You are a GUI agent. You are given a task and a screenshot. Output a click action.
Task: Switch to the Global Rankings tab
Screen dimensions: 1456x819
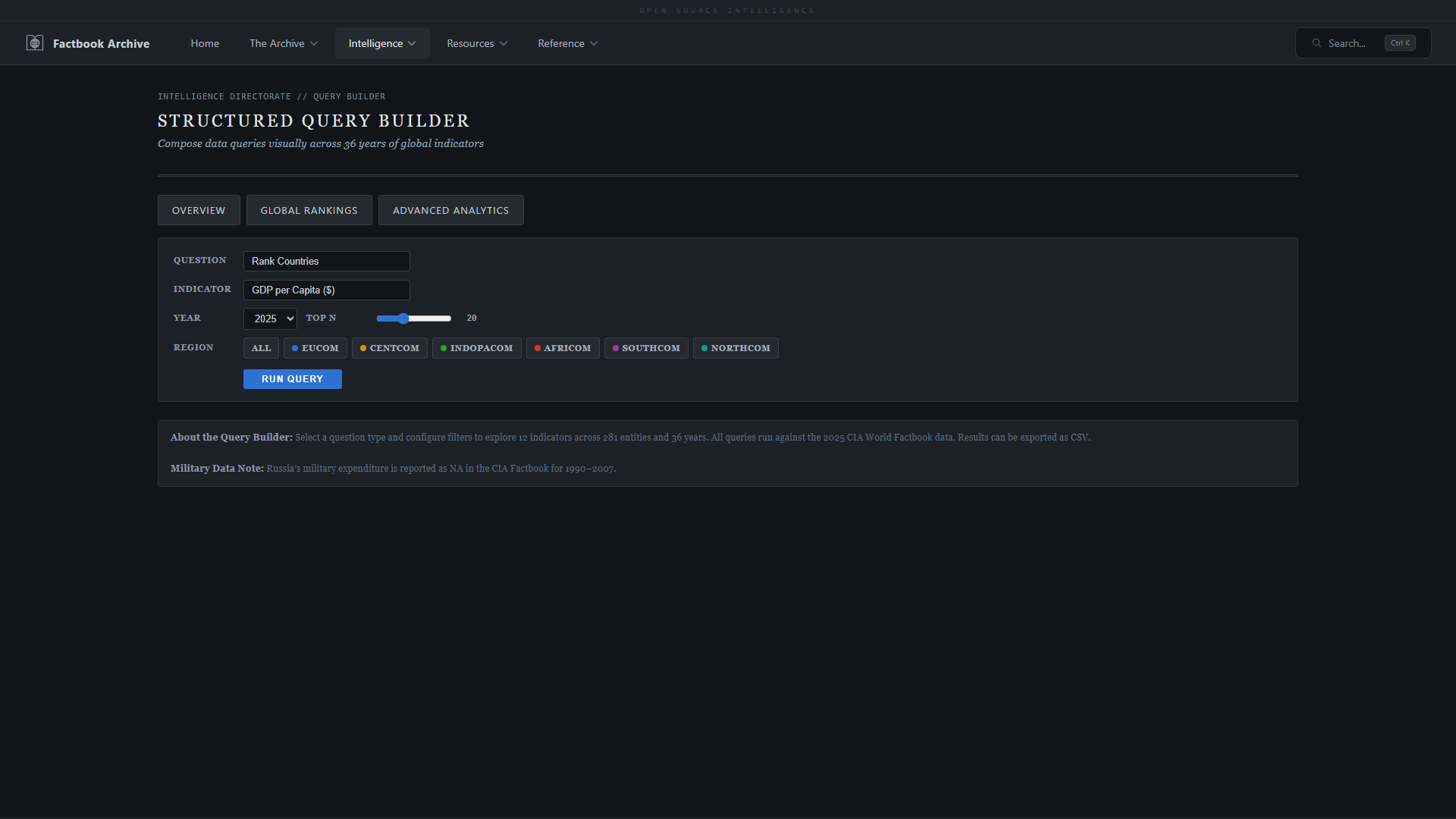tap(309, 211)
